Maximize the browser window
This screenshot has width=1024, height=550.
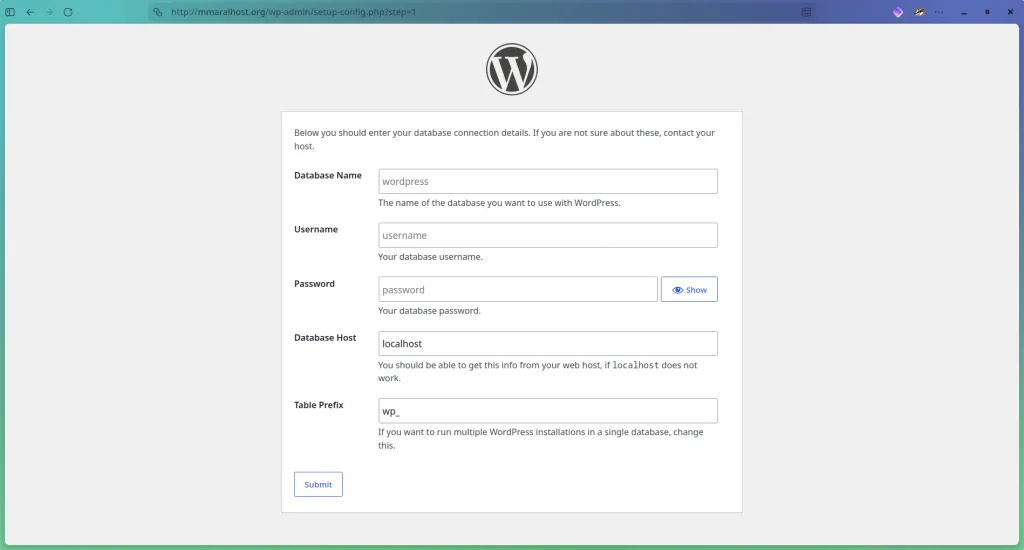987,12
